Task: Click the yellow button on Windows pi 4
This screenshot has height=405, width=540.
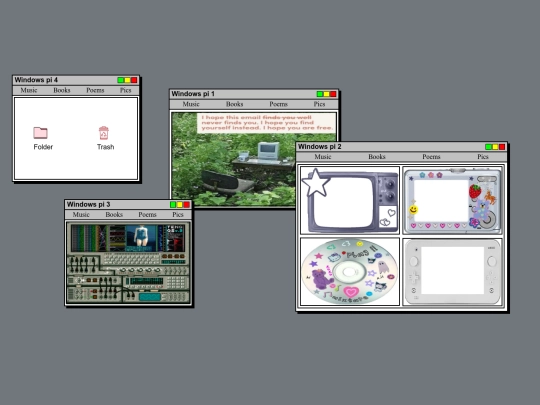Action: click(127, 80)
